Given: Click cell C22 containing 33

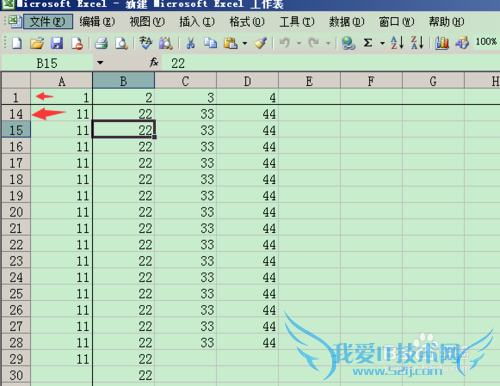Looking at the screenshot, I should point(186,244).
